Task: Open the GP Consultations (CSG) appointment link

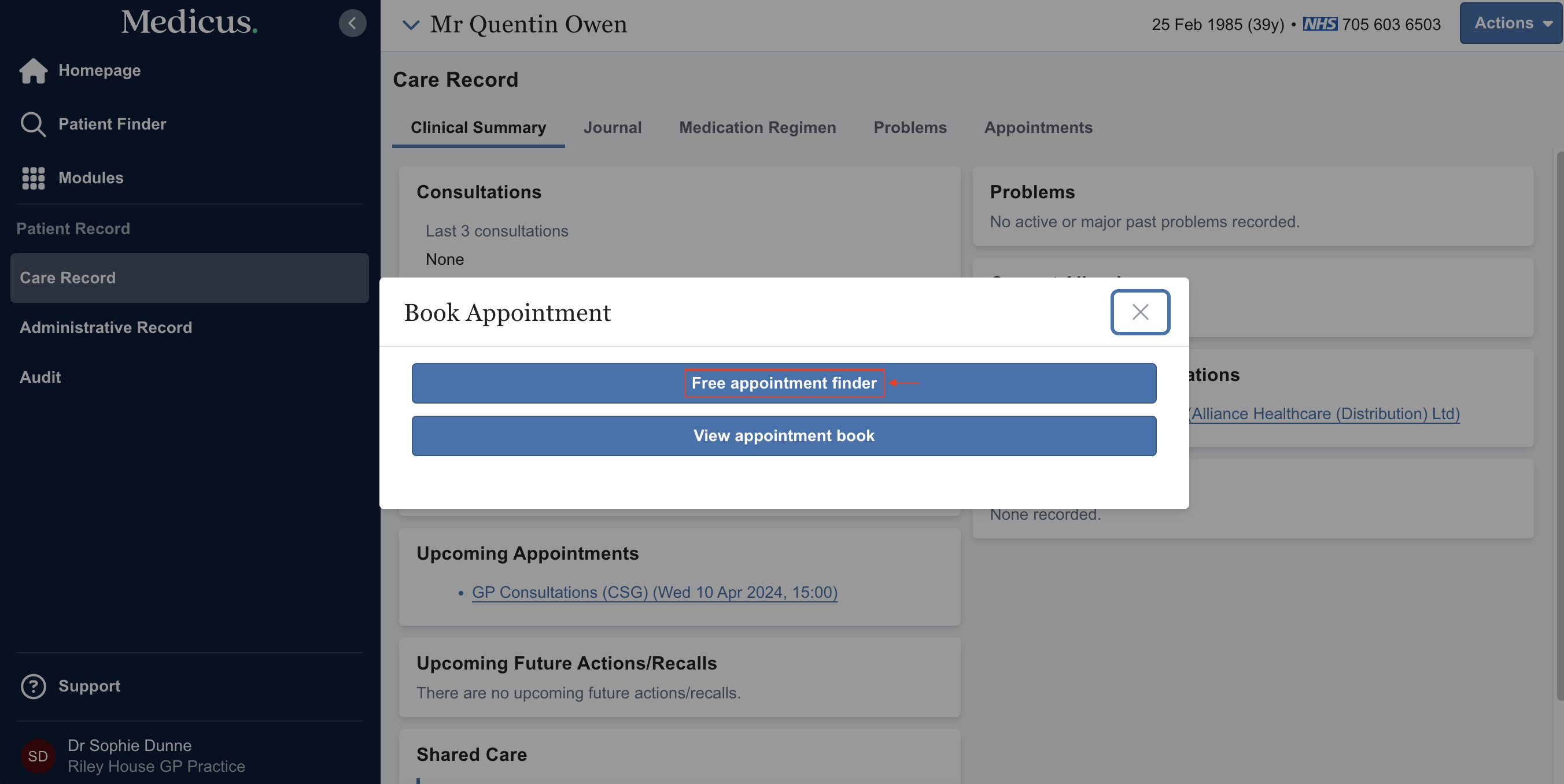Action: pyautogui.click(x=654, y=592)
